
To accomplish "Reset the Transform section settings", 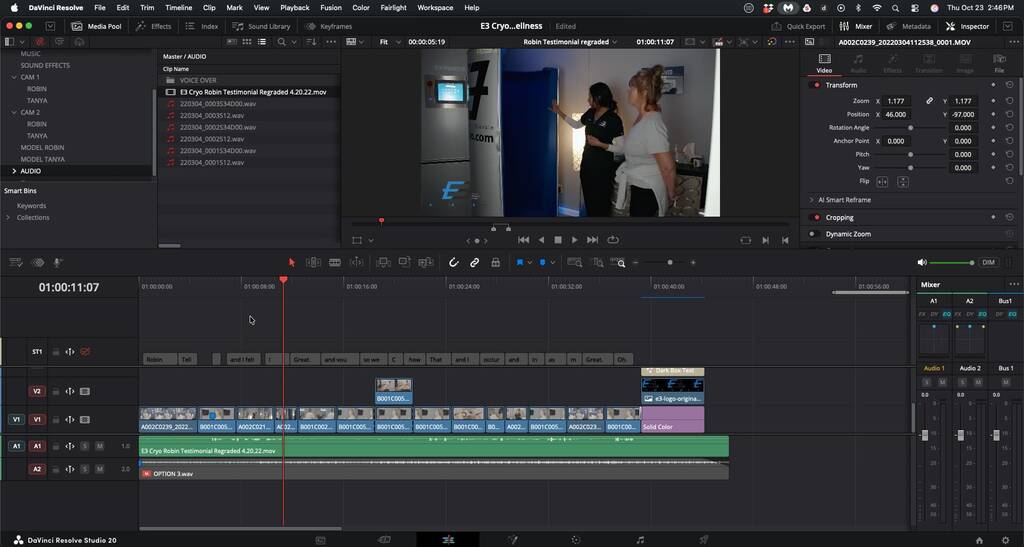I will (1008, 85).
